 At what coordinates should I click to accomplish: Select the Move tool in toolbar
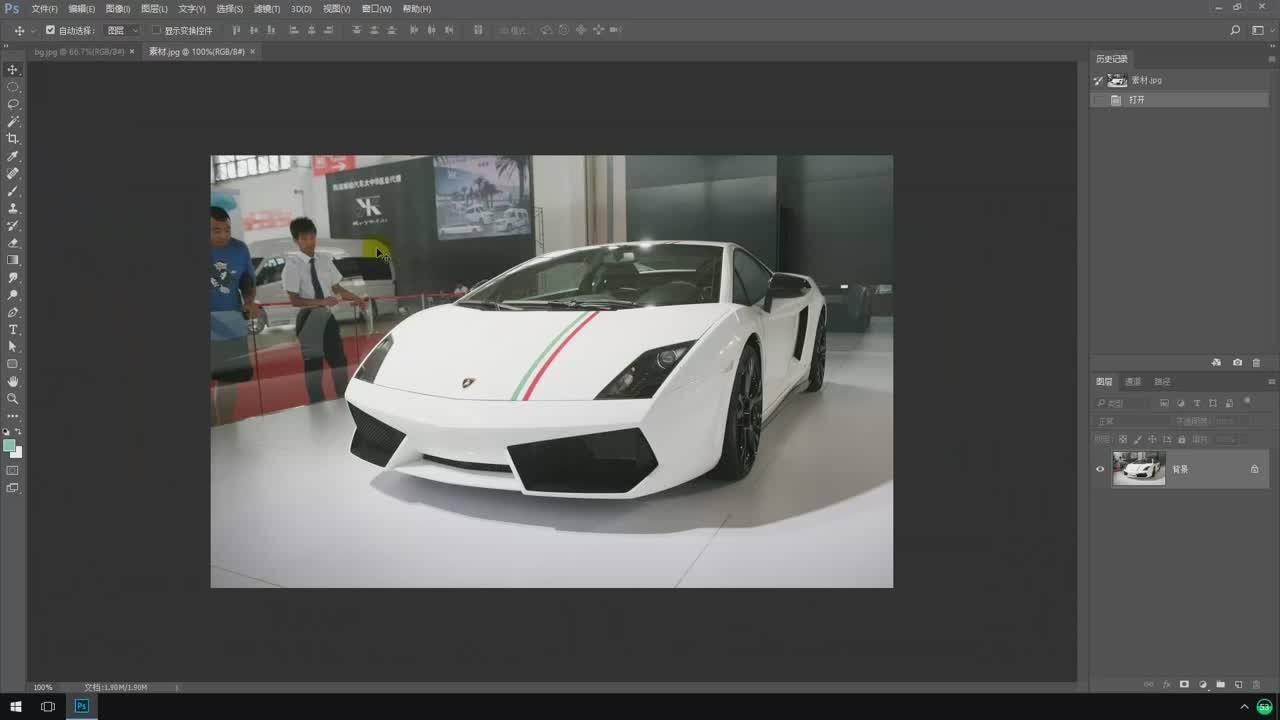coord(13,69)
